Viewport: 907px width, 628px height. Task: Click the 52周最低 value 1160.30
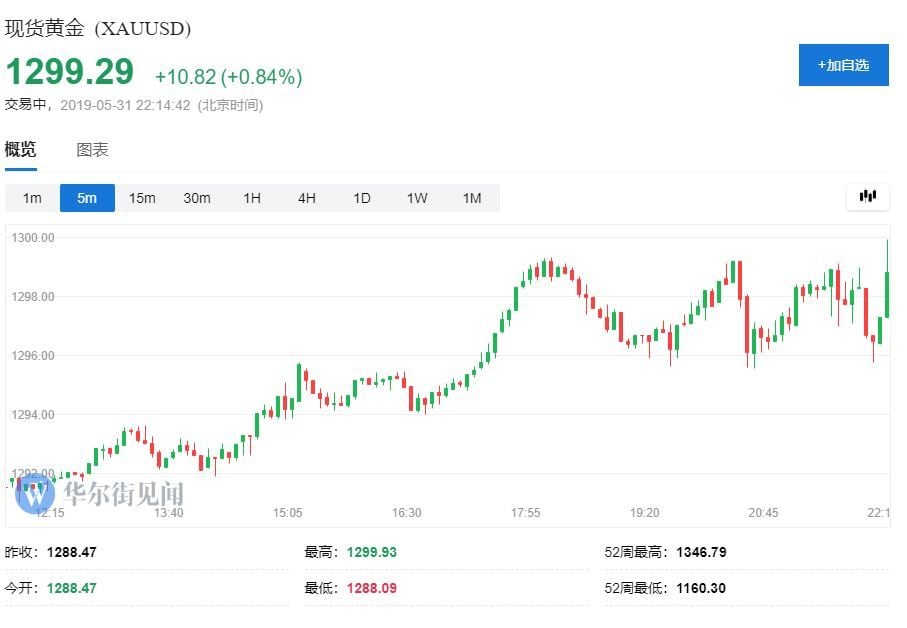point(701,588)
